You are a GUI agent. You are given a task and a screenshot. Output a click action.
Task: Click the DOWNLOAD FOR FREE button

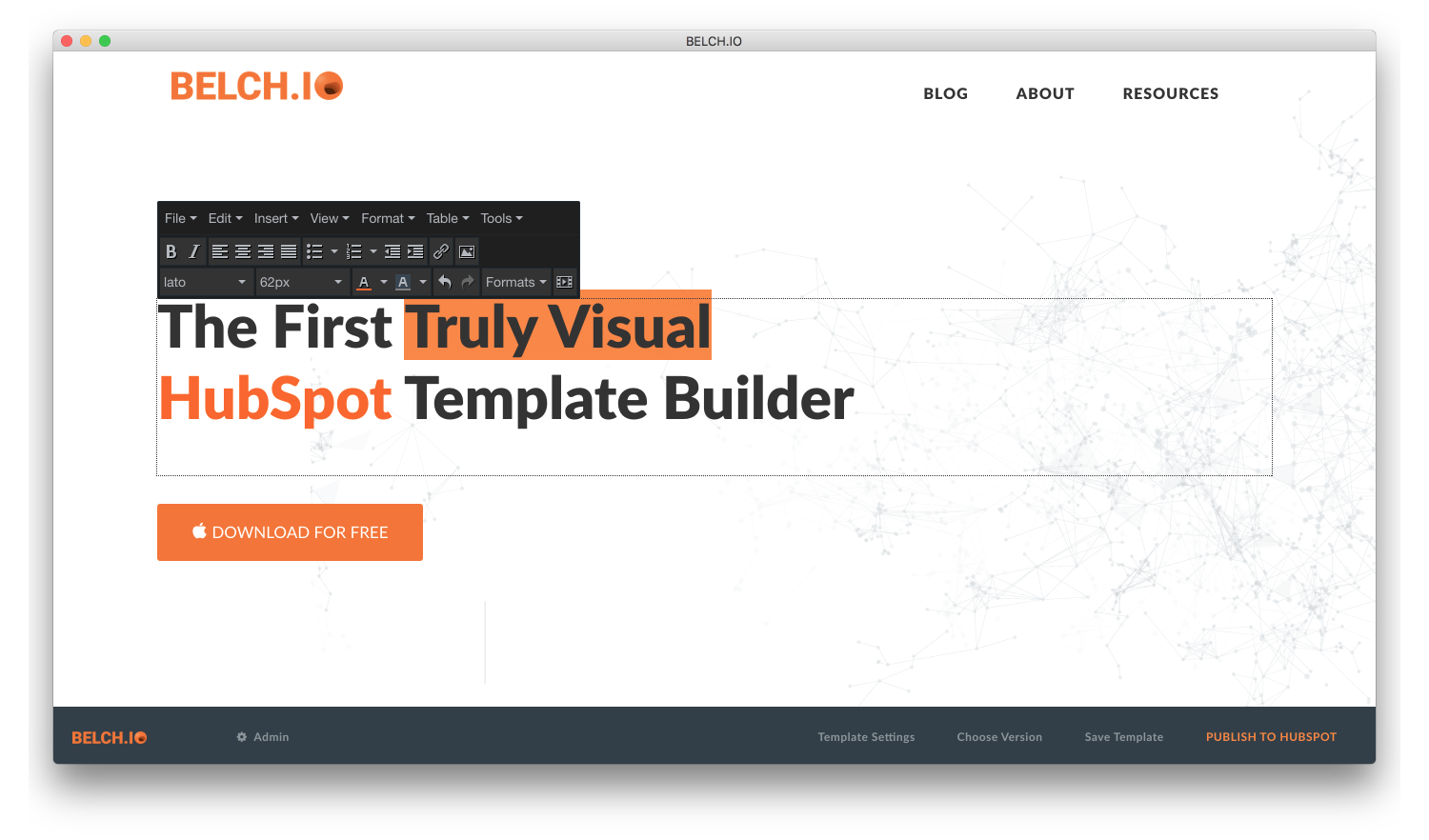[x=290, y=532]
